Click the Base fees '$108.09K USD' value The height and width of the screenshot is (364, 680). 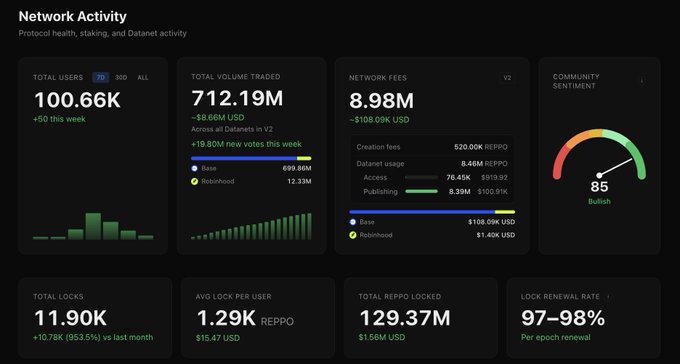pyautogui.click(x=491, y=222)
